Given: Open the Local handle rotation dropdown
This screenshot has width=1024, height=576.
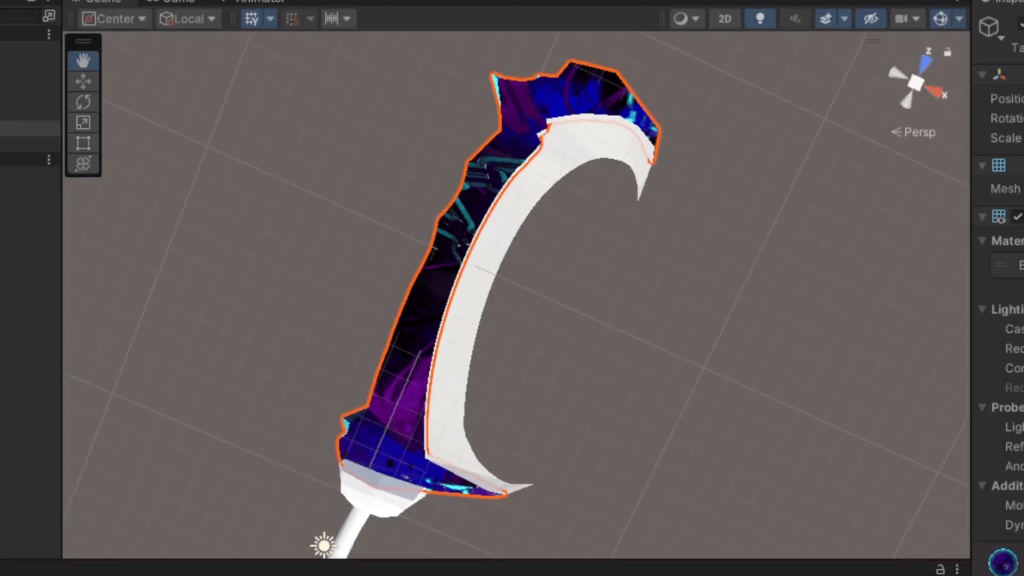Looking at the screenshot, I should 187,19.
